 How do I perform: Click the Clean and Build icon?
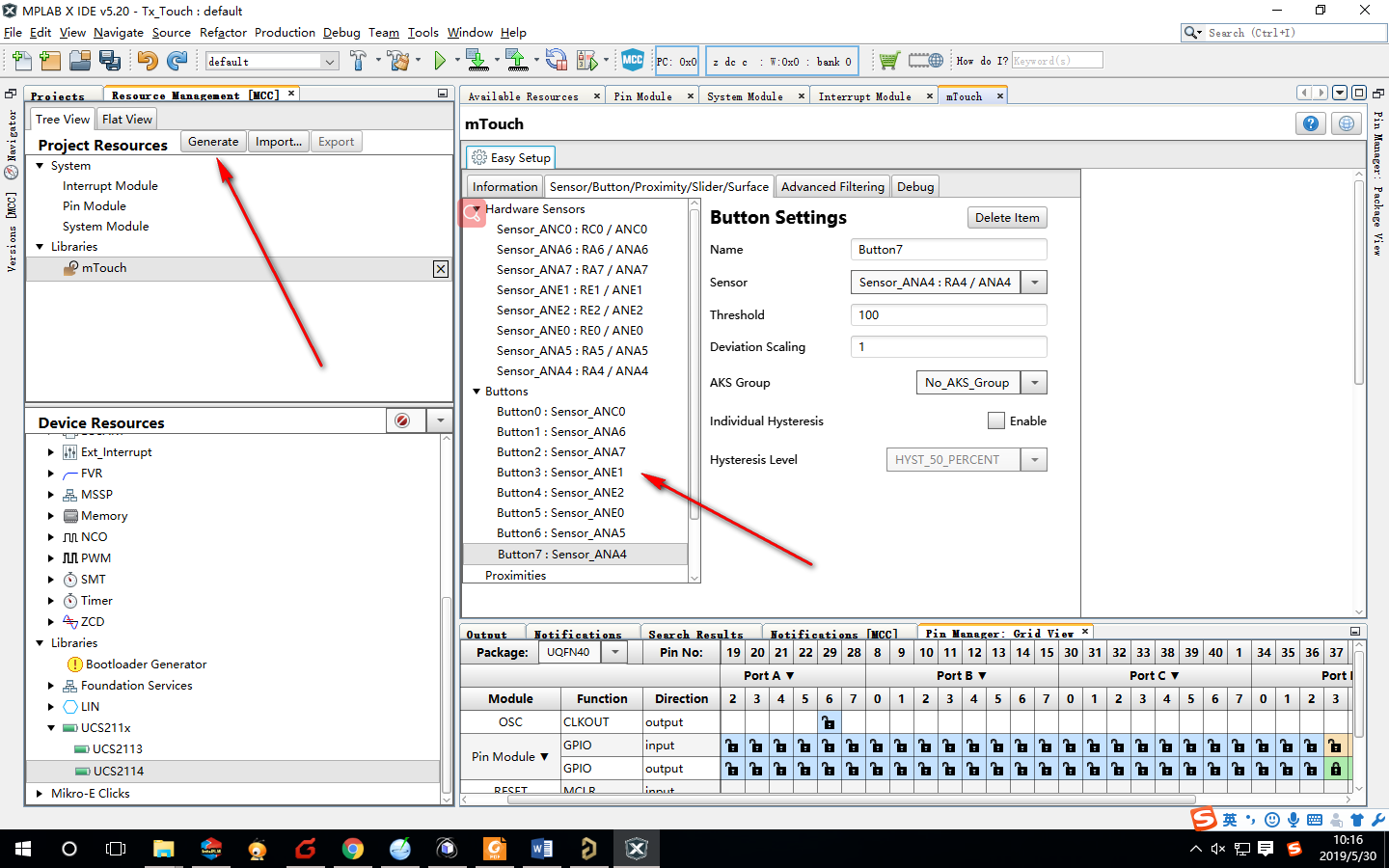(x=398, y=61)
